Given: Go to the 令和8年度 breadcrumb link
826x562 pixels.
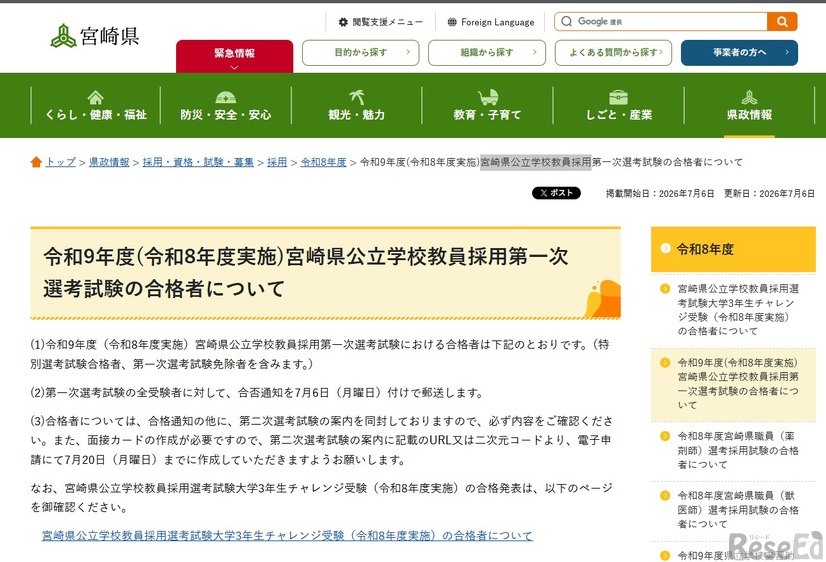Looking at the screenshot, I should [x=323, y=162].
